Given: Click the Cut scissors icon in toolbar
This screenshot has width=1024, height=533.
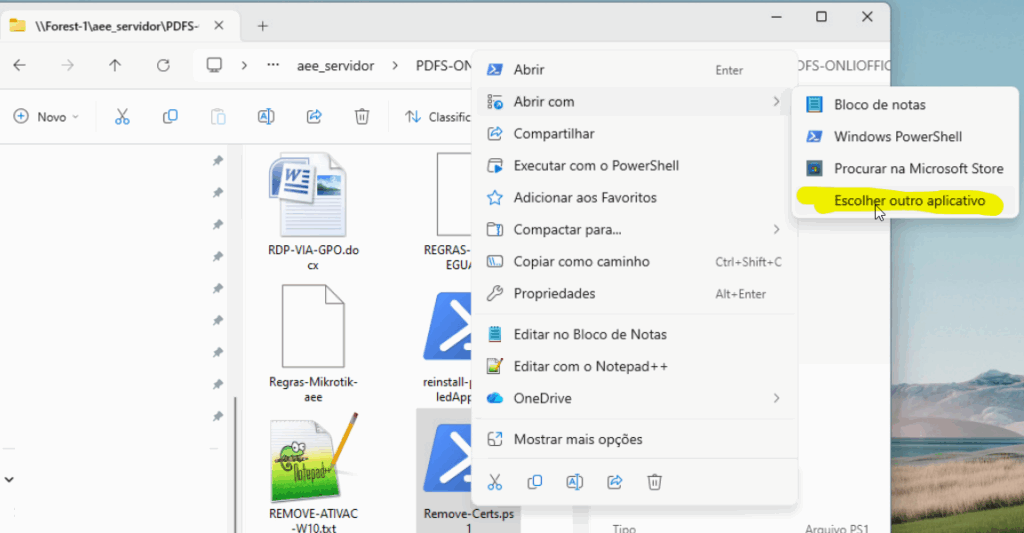Looking at the screenshot, I should pyautogui.click(x=122, y=117).
